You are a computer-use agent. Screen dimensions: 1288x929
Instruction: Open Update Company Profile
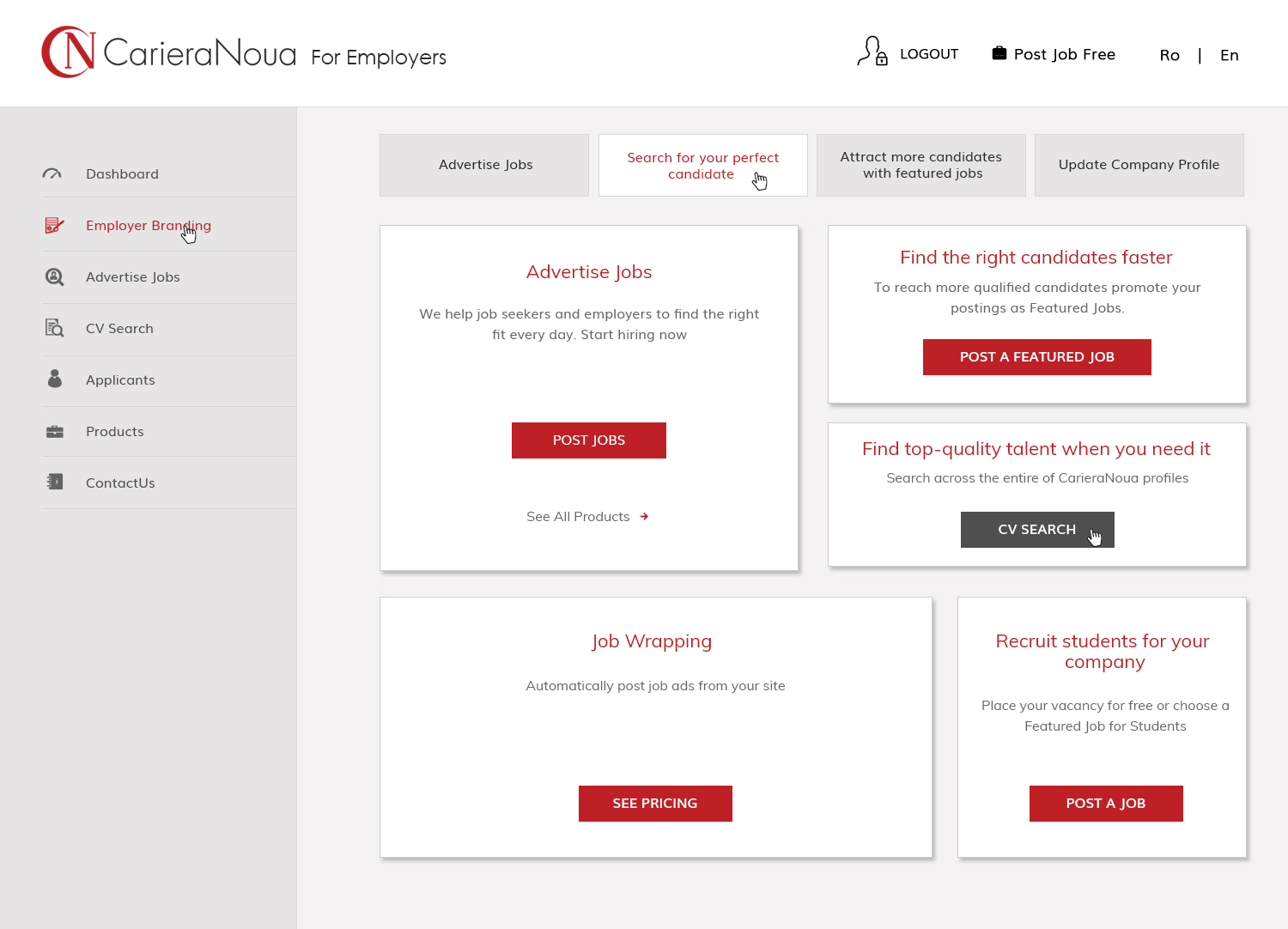click(1139, 164)
